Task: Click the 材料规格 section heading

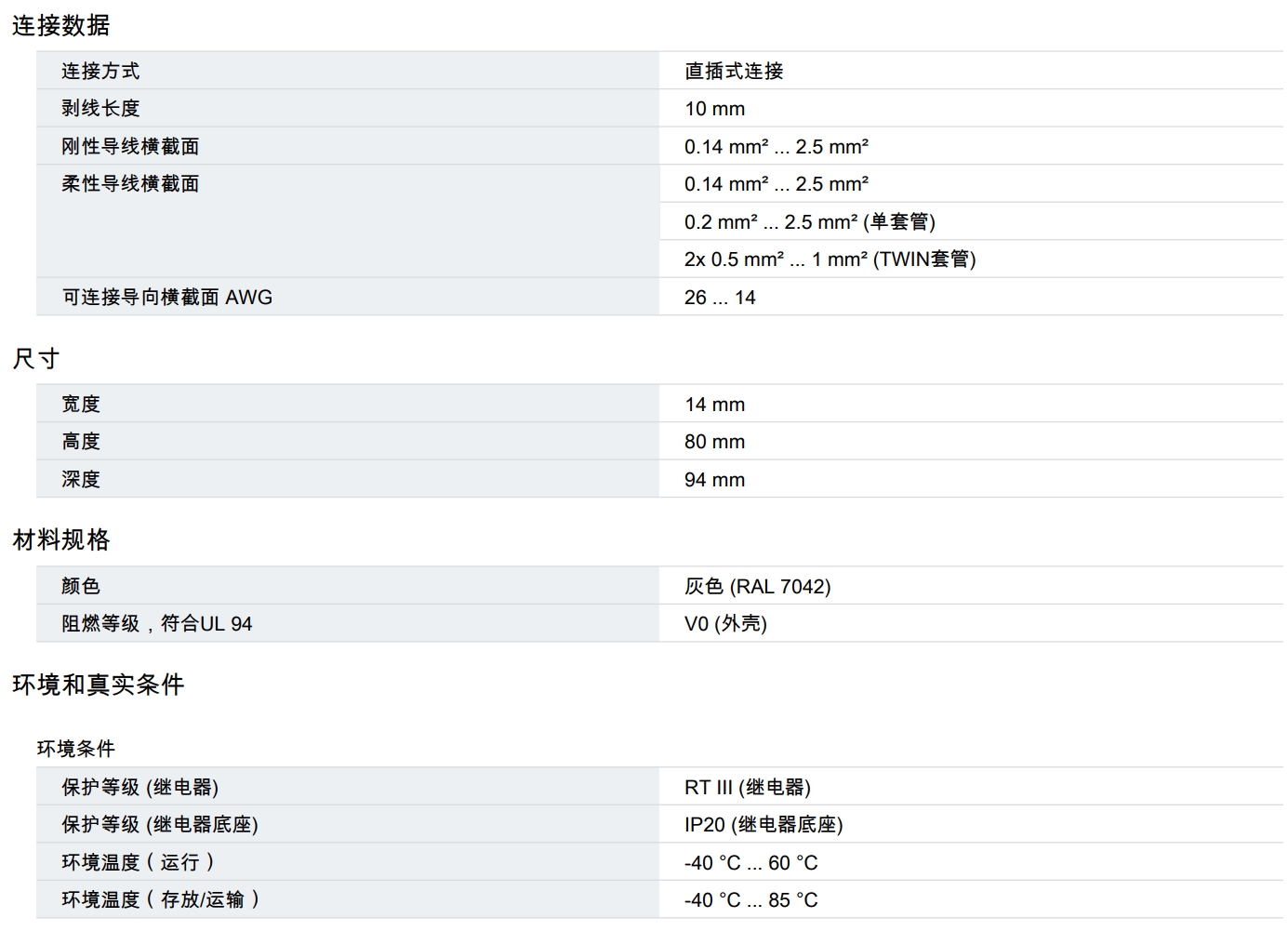Action: 61,539
